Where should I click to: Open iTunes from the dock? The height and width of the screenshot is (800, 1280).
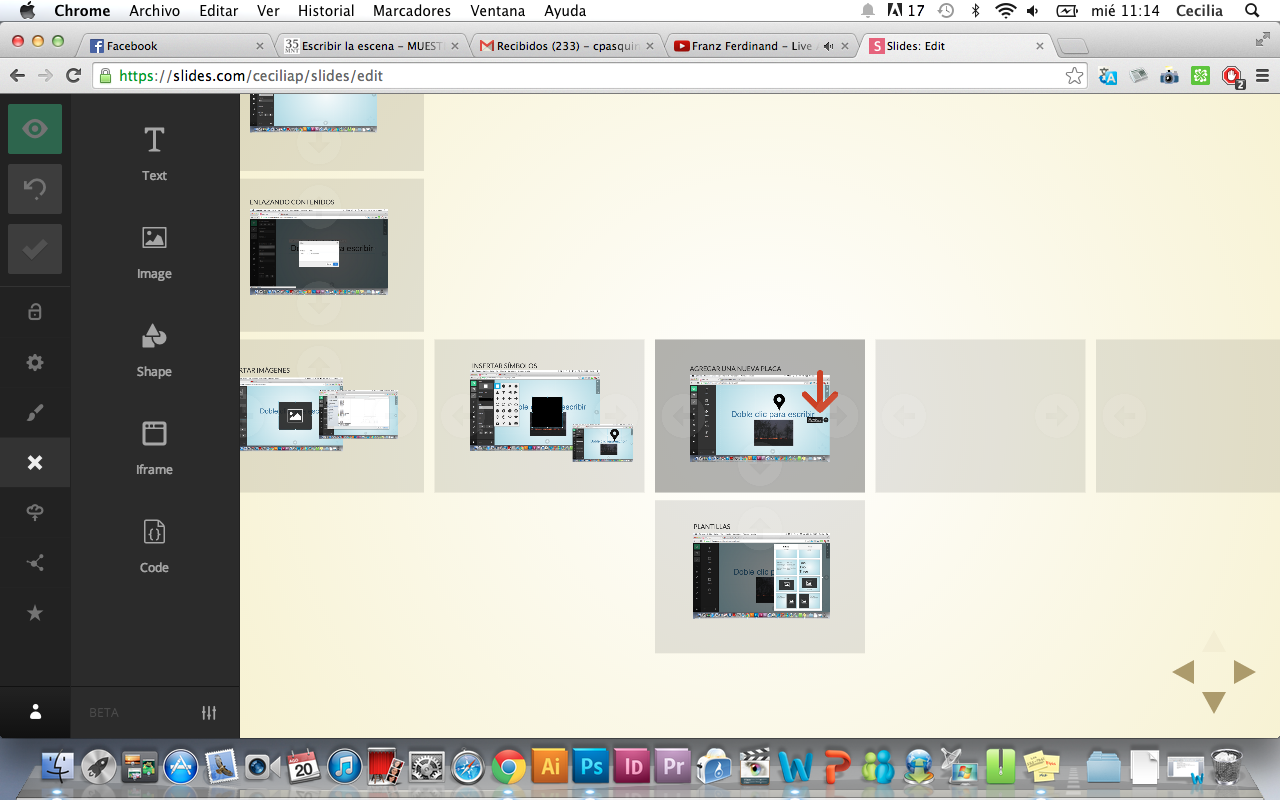pyautogui.click(x=343, y=767)
